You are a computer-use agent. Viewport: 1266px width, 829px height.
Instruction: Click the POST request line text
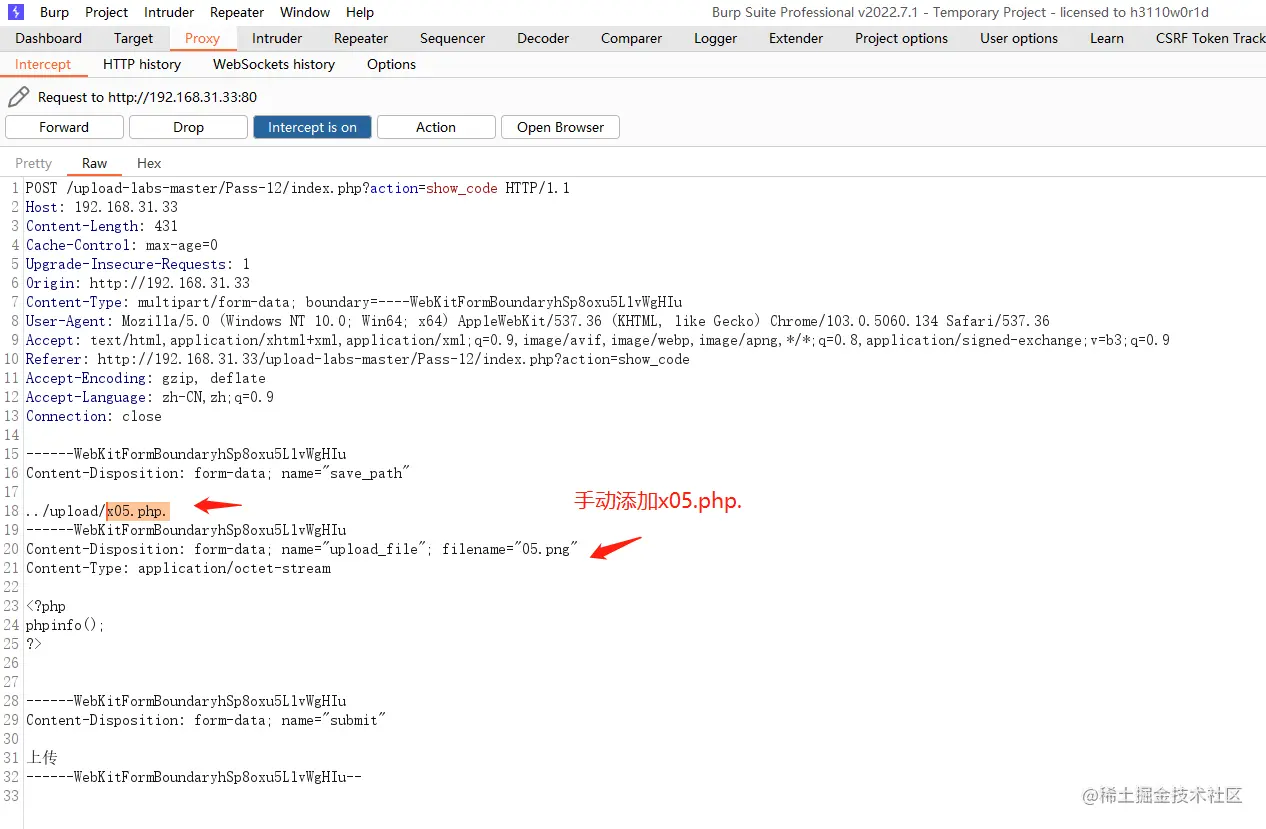(298, 188)
